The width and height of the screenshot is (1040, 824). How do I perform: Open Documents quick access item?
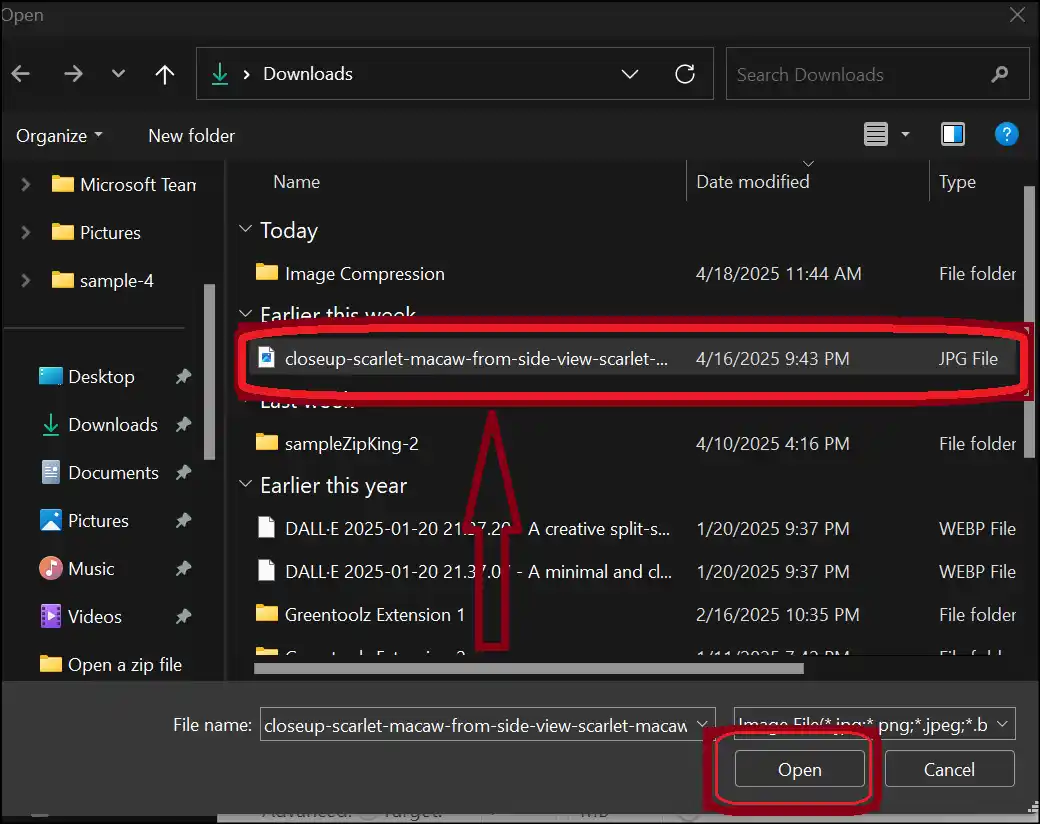(x=100, y=472)
